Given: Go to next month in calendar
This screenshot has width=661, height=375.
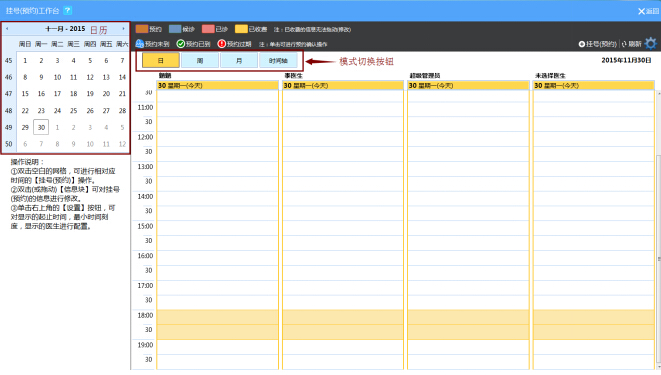Looking at the screenshot, I should coord(123,29).
